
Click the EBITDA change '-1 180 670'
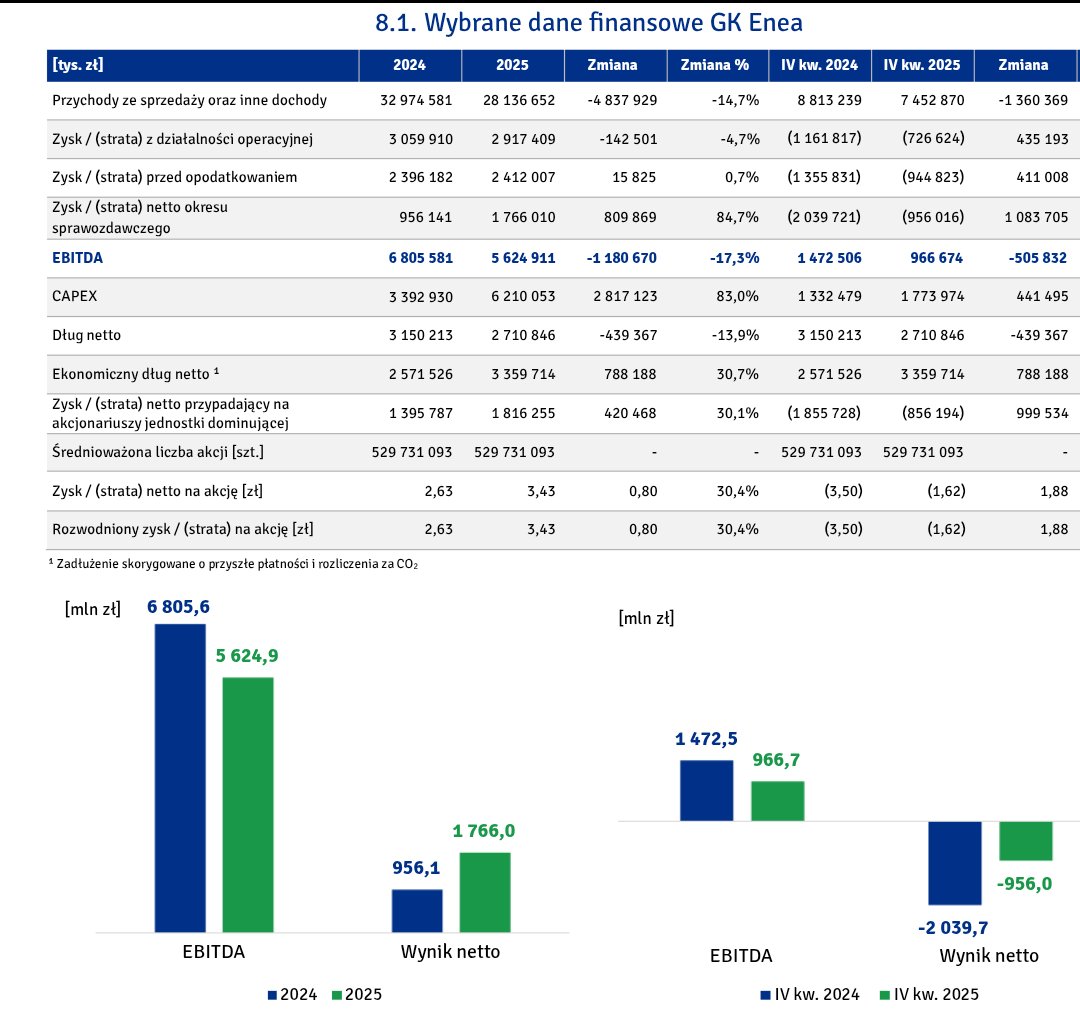(x=622, y=258)
